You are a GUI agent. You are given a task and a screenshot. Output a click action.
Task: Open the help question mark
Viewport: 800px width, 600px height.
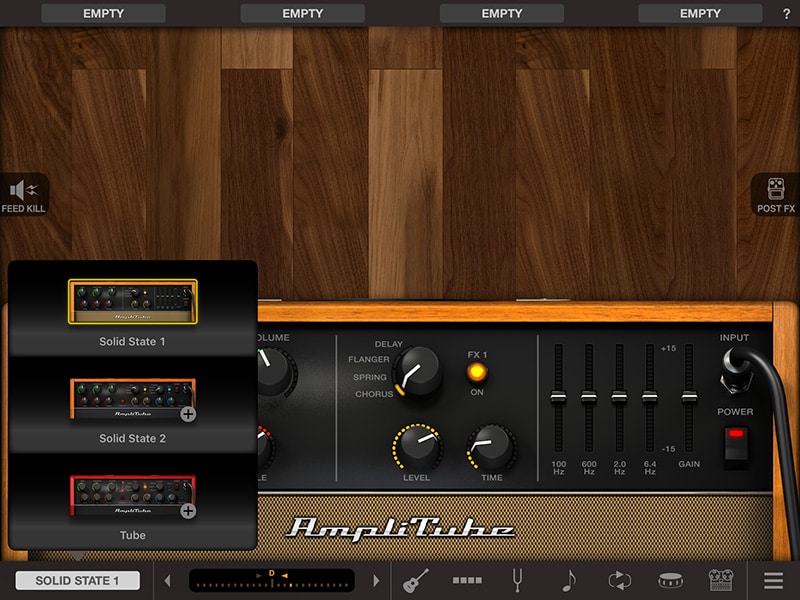point(786,14)
